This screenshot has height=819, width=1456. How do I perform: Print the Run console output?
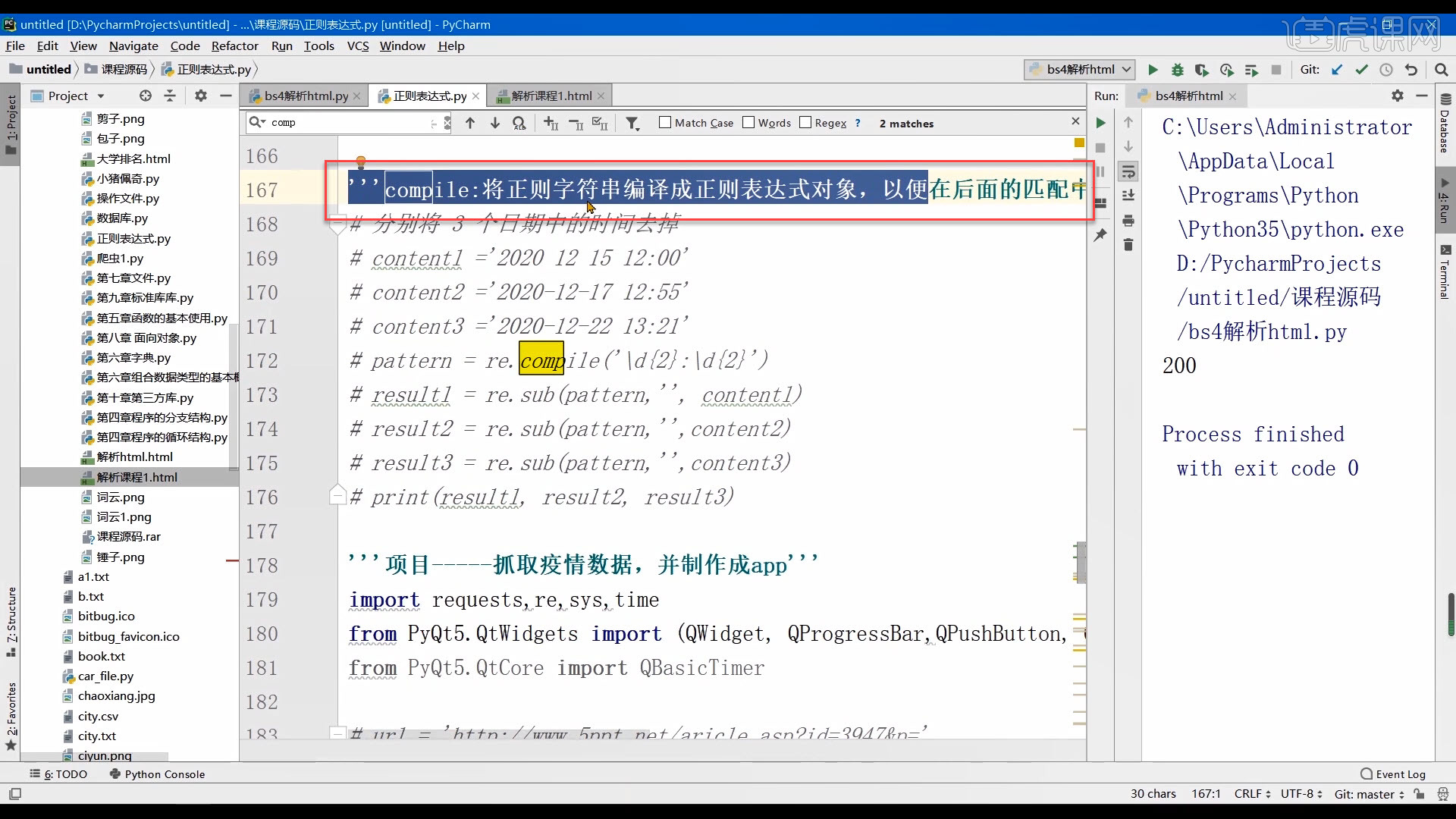1128,221
